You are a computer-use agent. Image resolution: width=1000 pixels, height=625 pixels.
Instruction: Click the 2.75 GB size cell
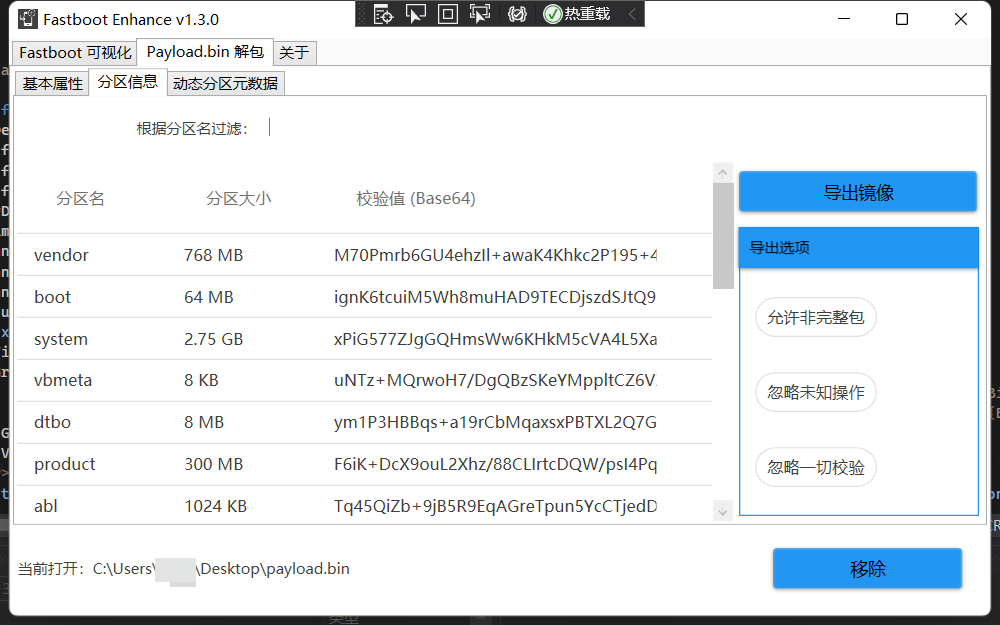[214, 339]
